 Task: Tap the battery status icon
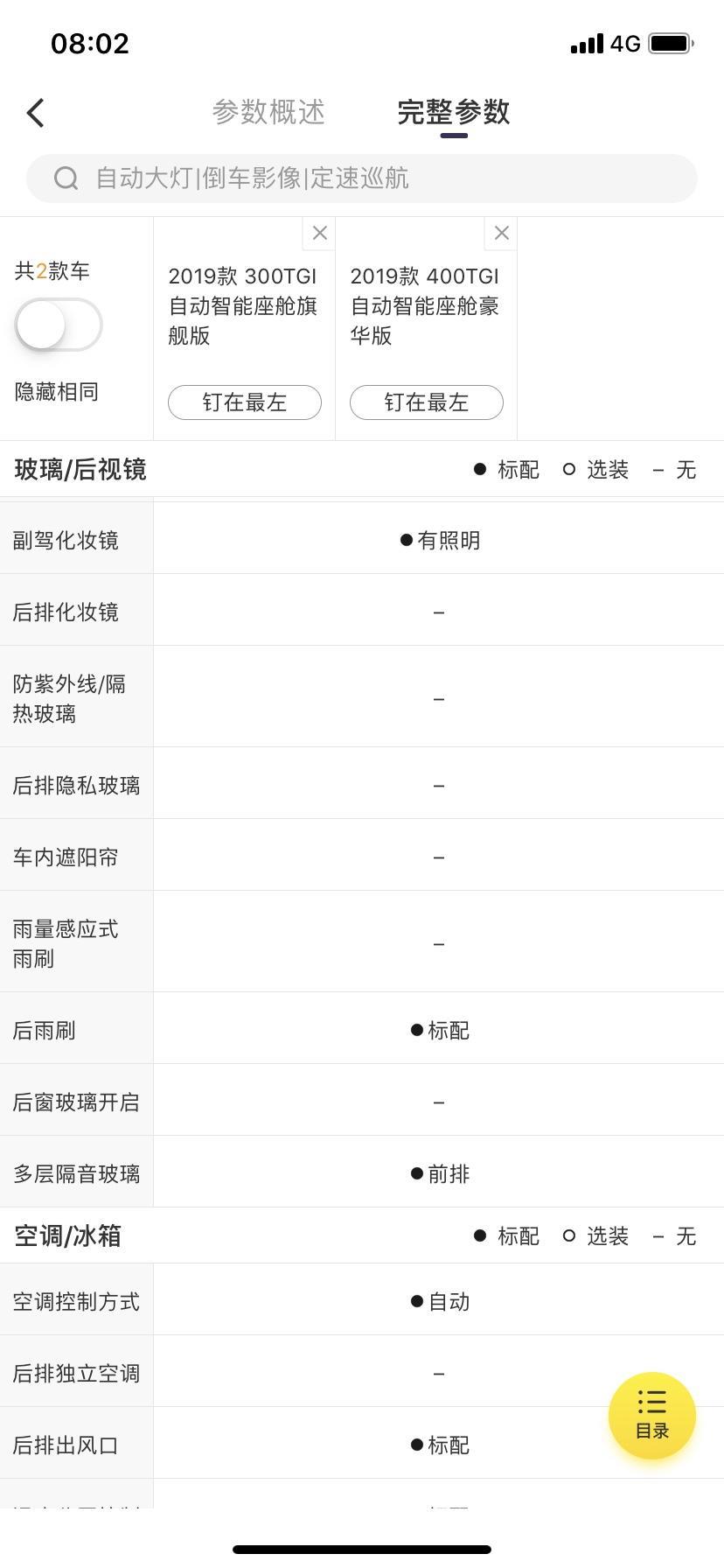pyautogui.click(x=672, y=43)
